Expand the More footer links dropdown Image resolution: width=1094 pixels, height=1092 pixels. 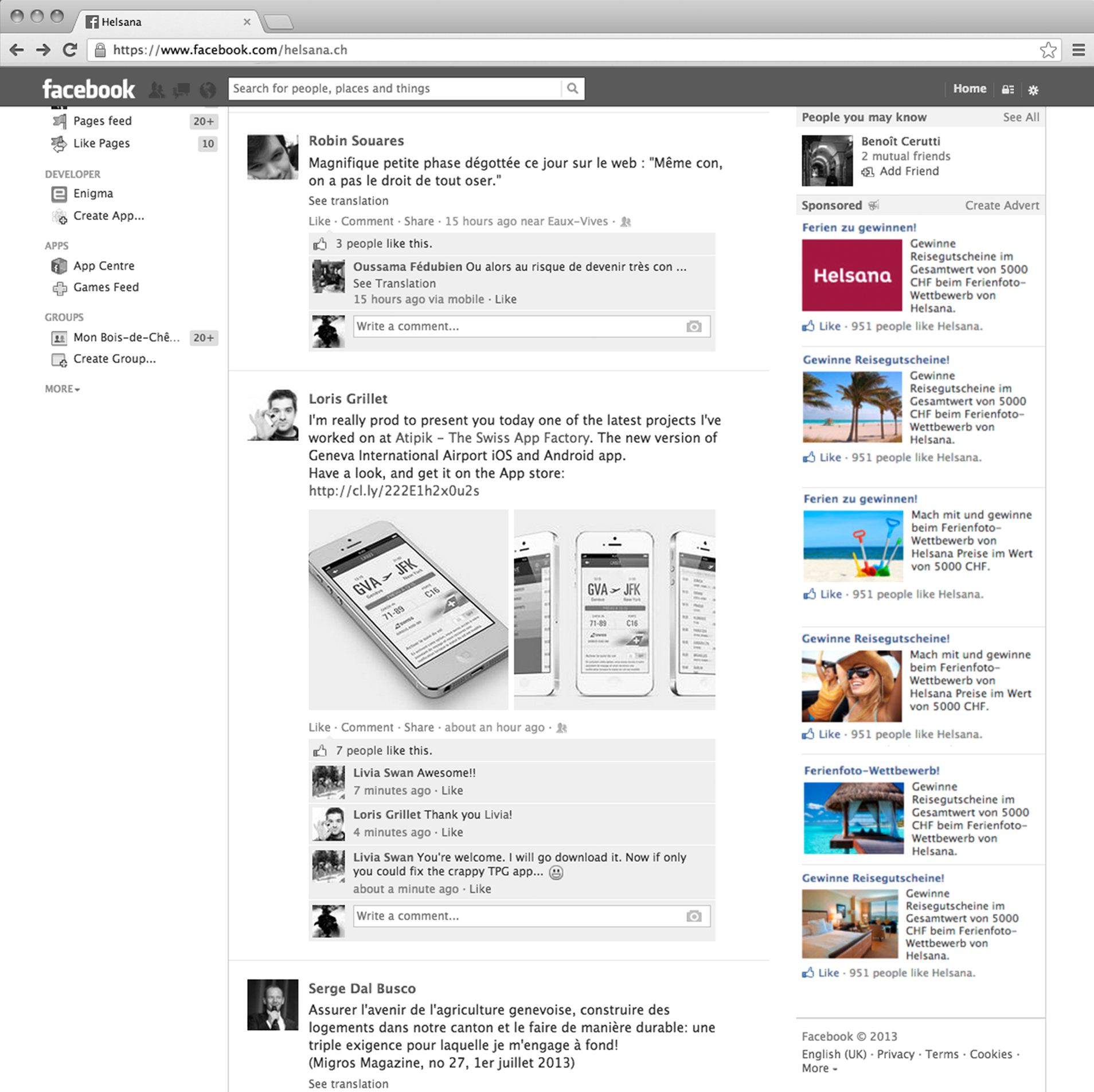819,1068
